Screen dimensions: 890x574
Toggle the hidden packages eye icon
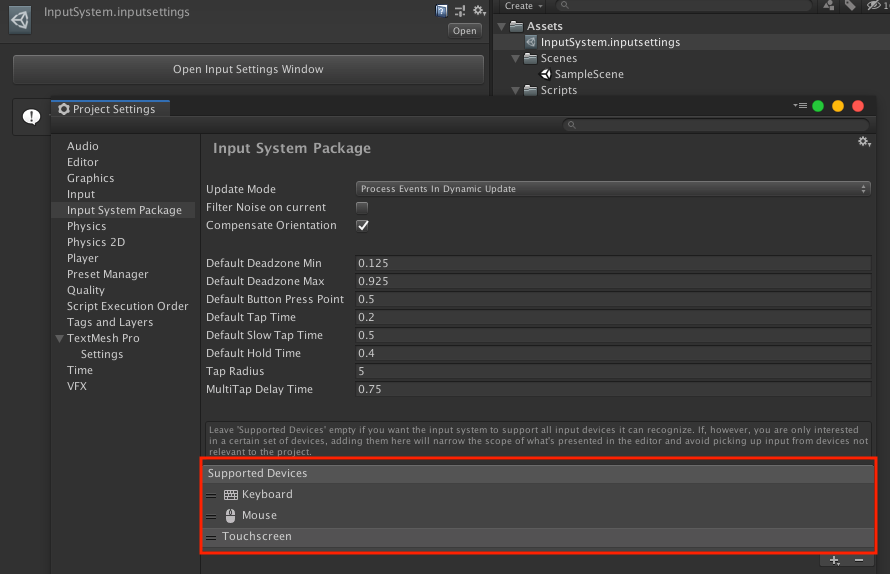874,6
